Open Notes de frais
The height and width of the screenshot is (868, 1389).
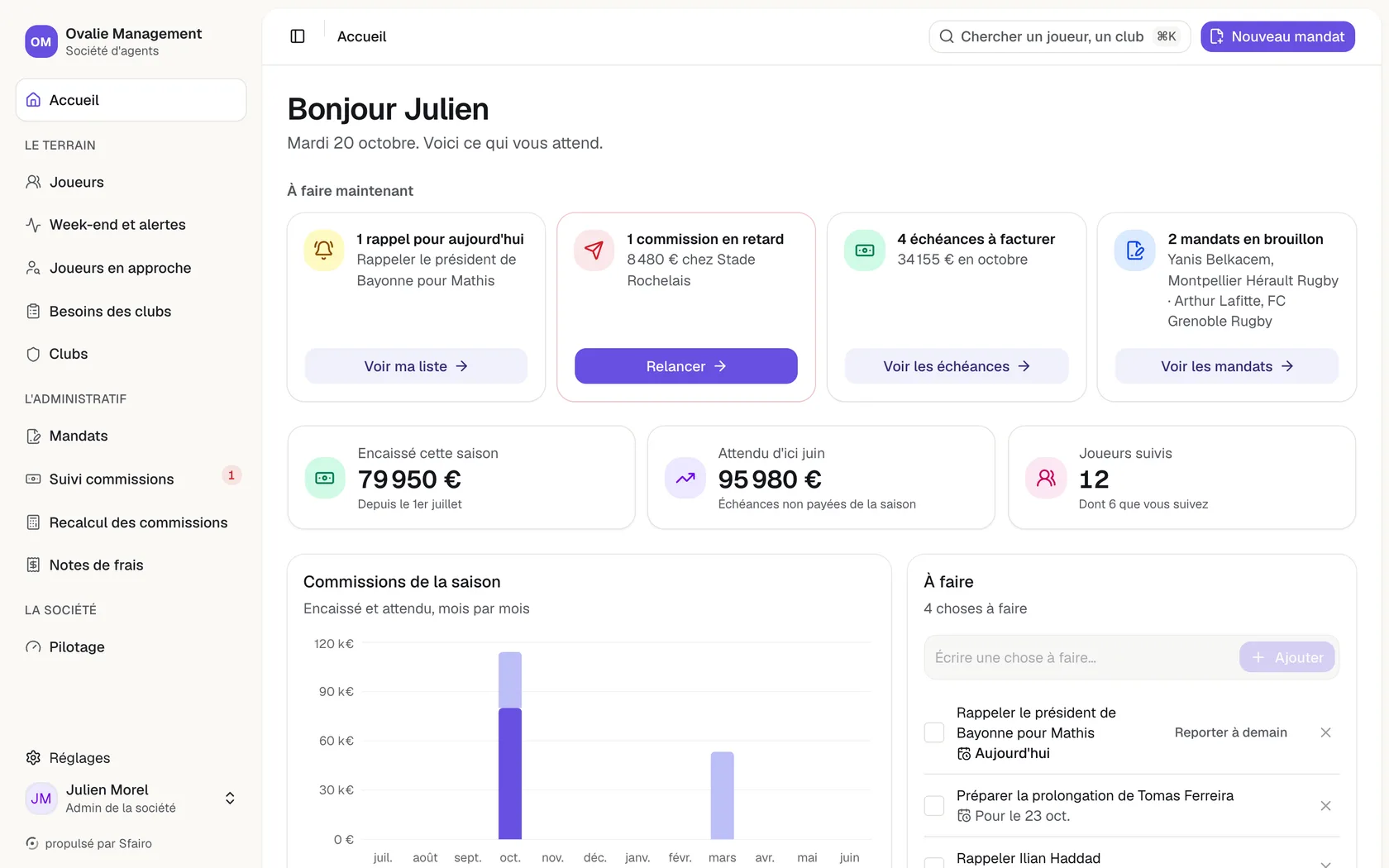click(131, 565)
